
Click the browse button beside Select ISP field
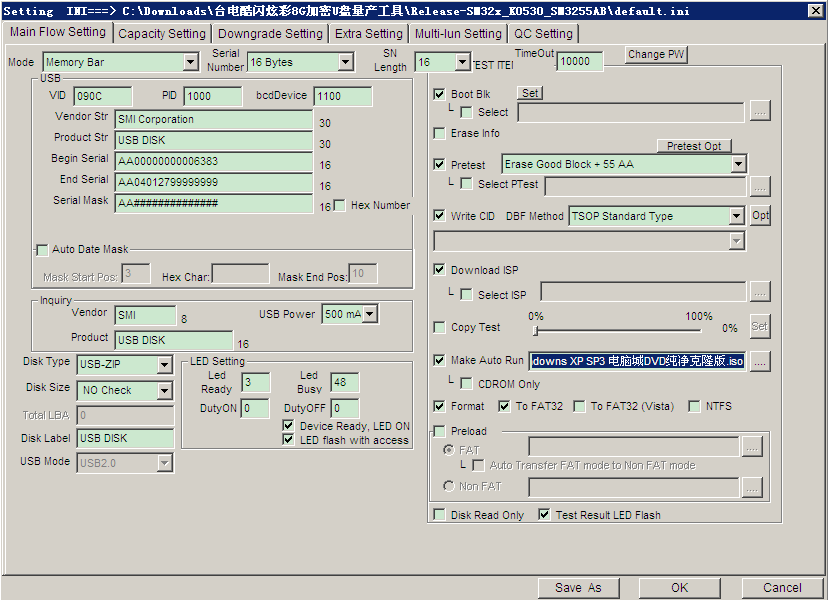761,291
